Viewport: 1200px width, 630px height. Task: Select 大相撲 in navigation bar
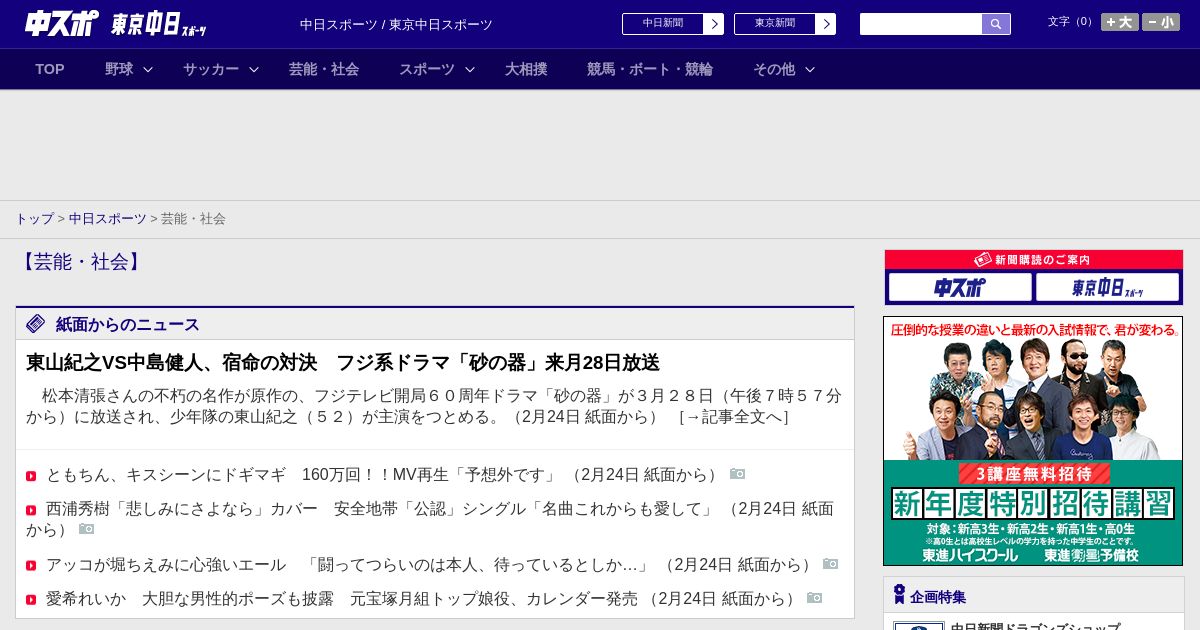pyautogui.click(x=526, y=69)
